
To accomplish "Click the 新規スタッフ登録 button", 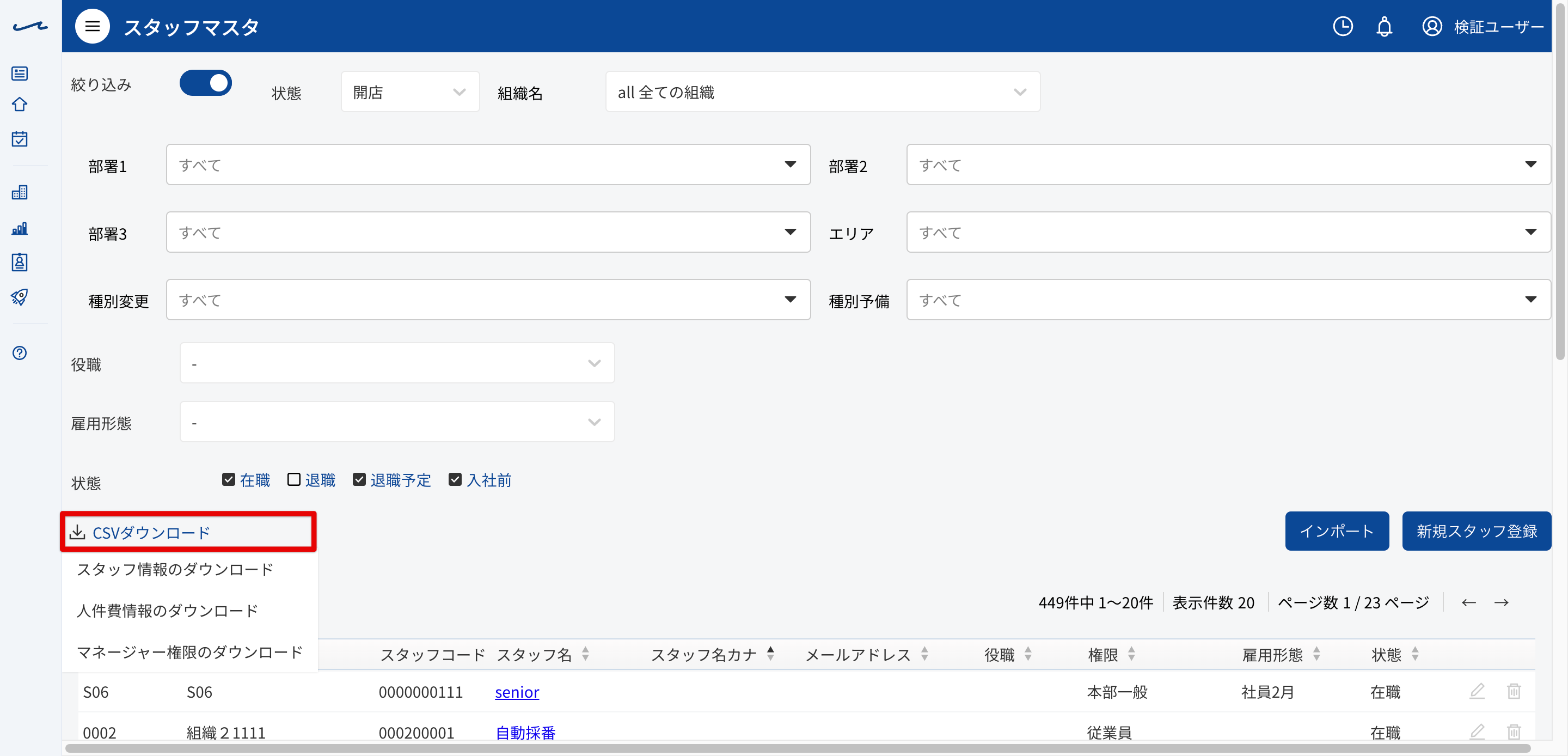I will (x=1477, y=531).
